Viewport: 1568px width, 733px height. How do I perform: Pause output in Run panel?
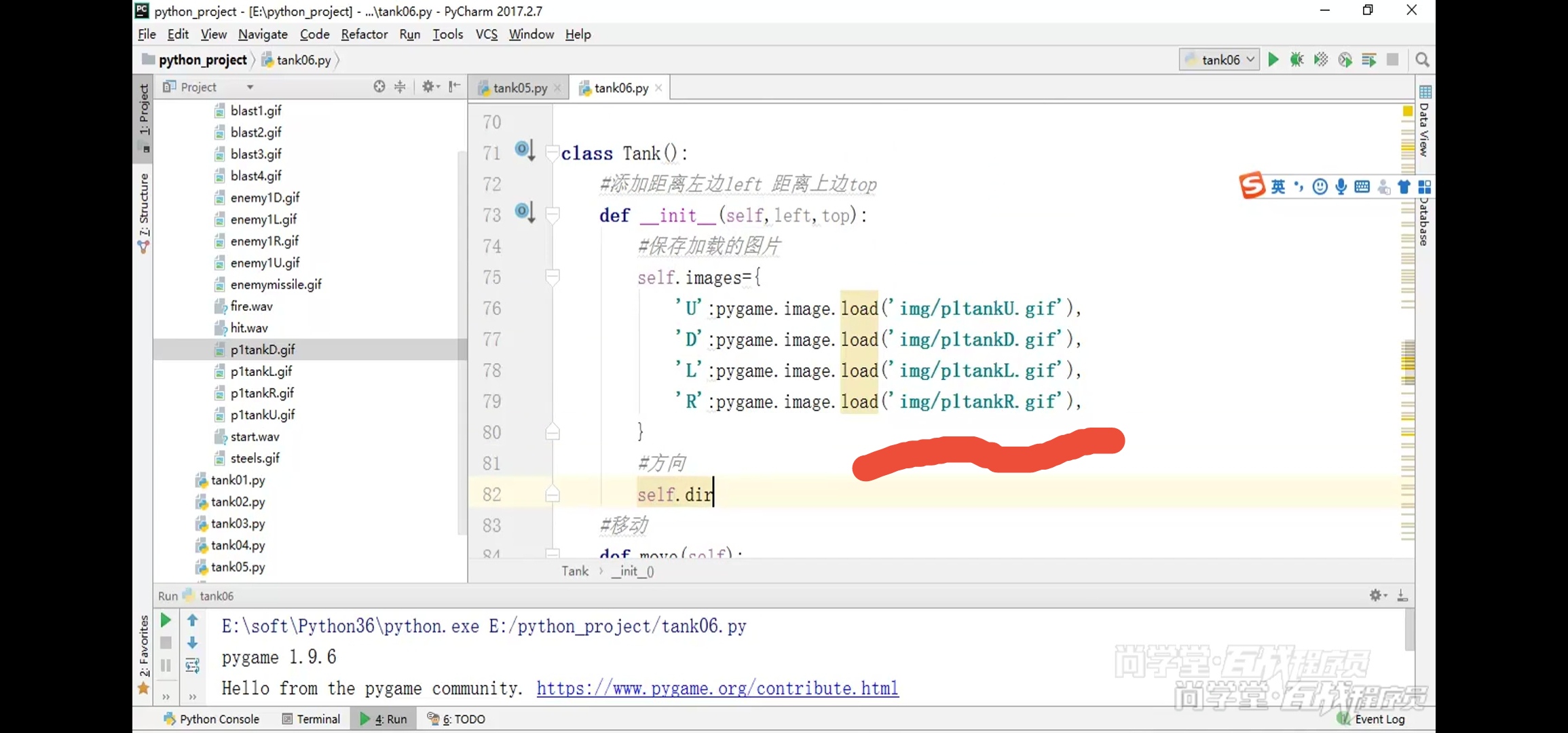point(166,666)
